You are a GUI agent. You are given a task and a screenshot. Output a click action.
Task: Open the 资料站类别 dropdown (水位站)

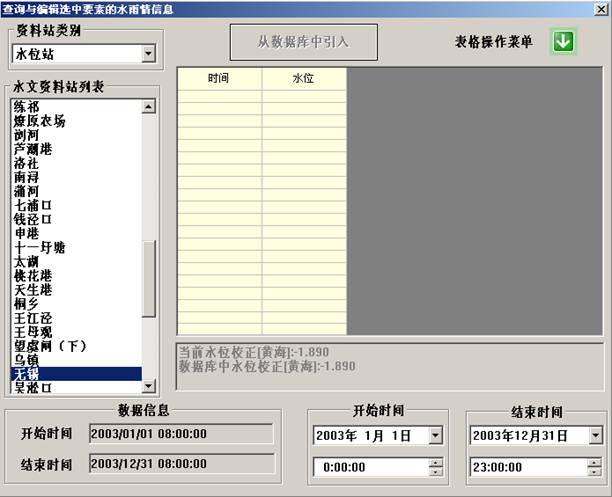tap(149, 53)
